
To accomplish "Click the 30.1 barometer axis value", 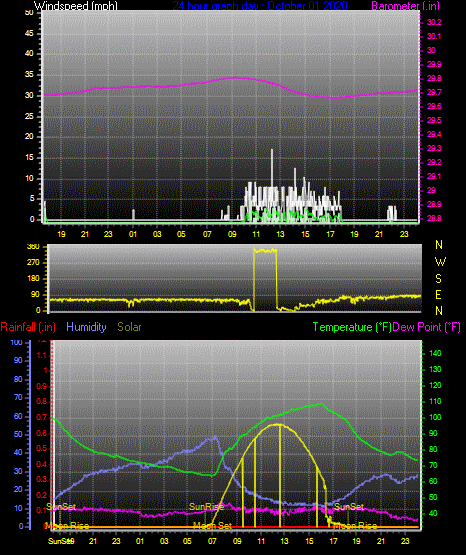I will 434,36.
